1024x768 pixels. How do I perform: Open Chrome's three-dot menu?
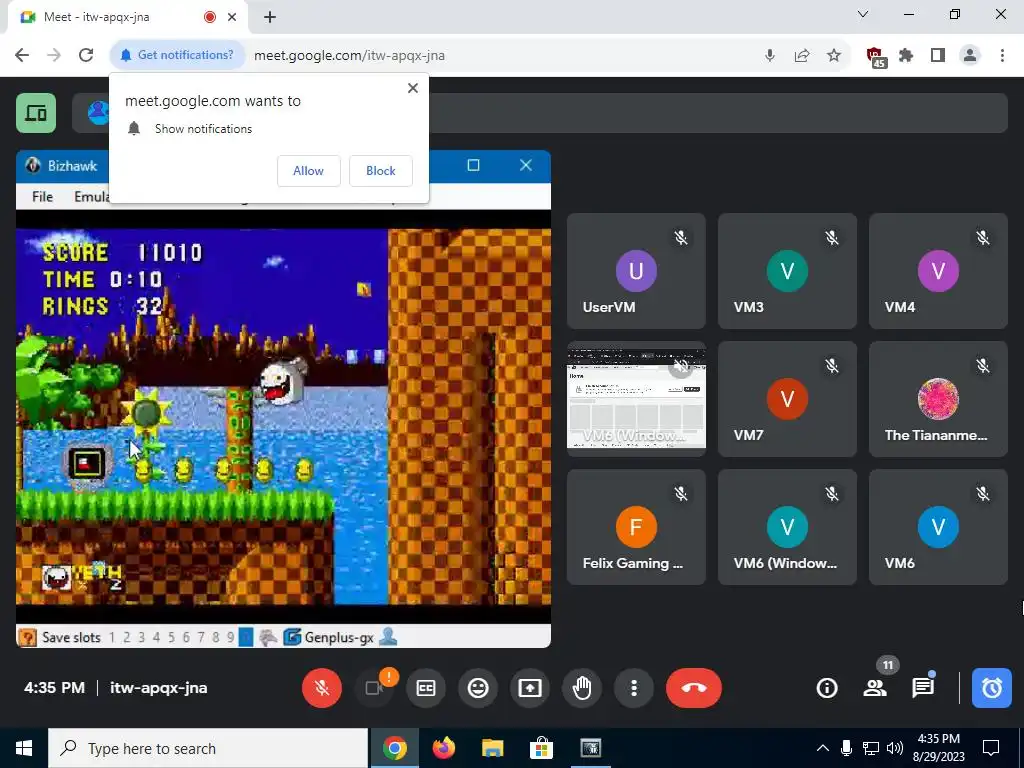1002,56
